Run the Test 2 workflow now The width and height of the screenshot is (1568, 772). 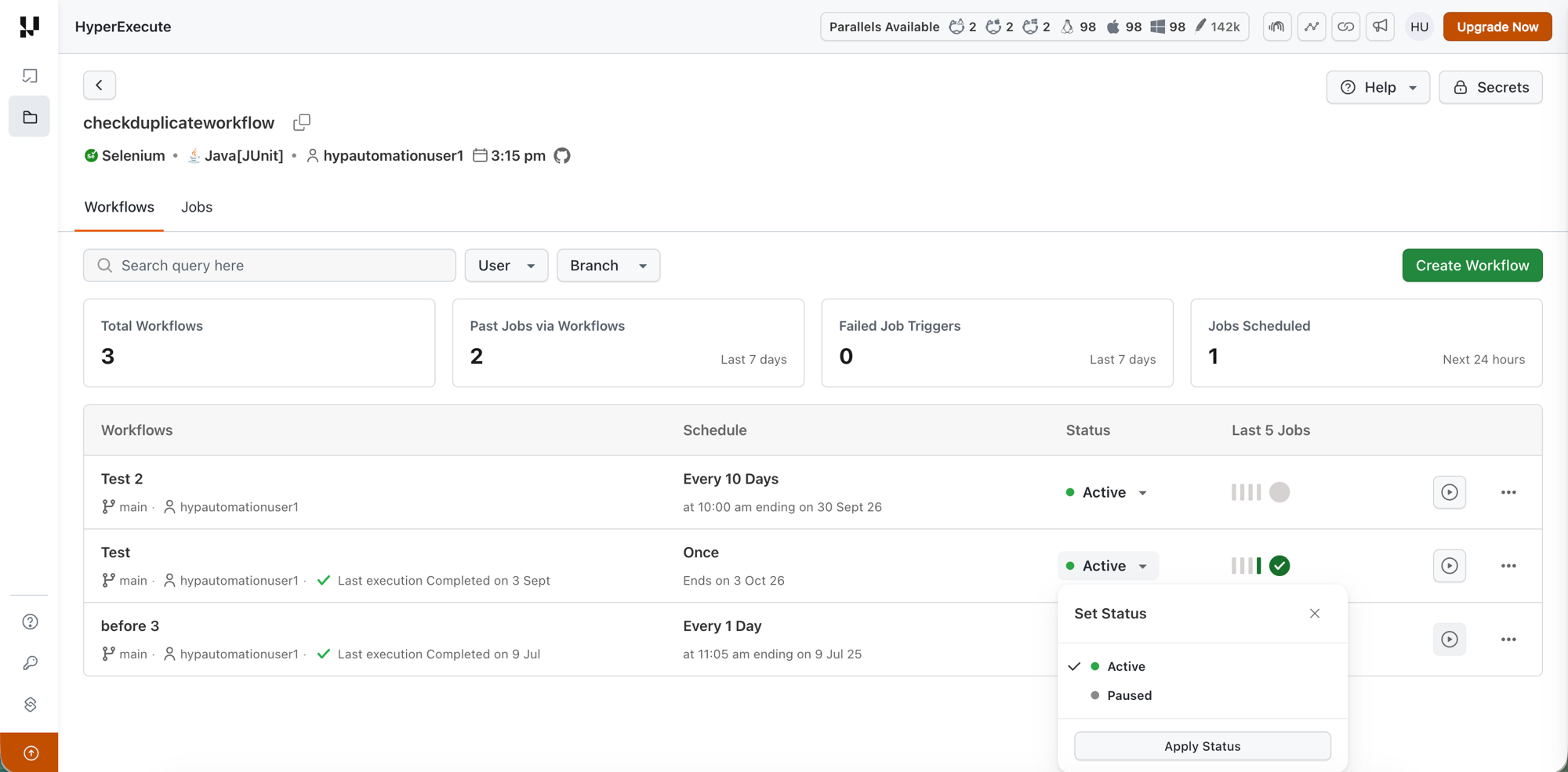1450,492
